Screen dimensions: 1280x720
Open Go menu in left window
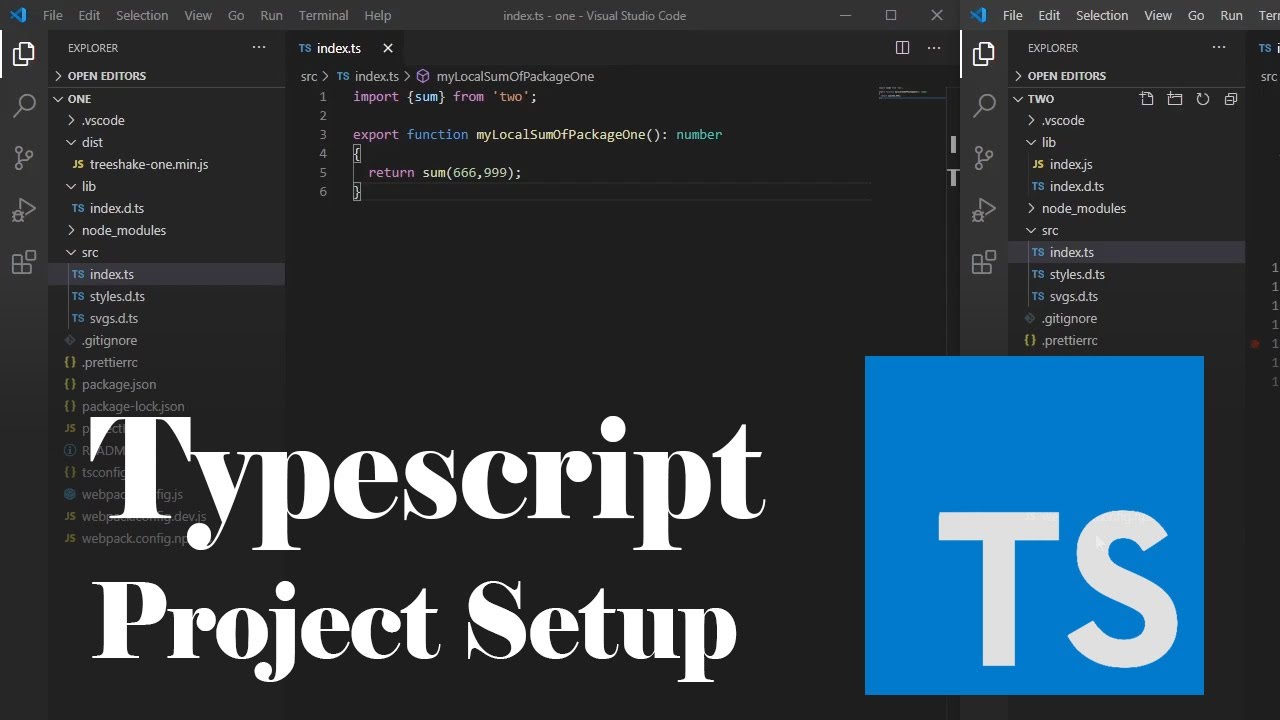[236, 15]
